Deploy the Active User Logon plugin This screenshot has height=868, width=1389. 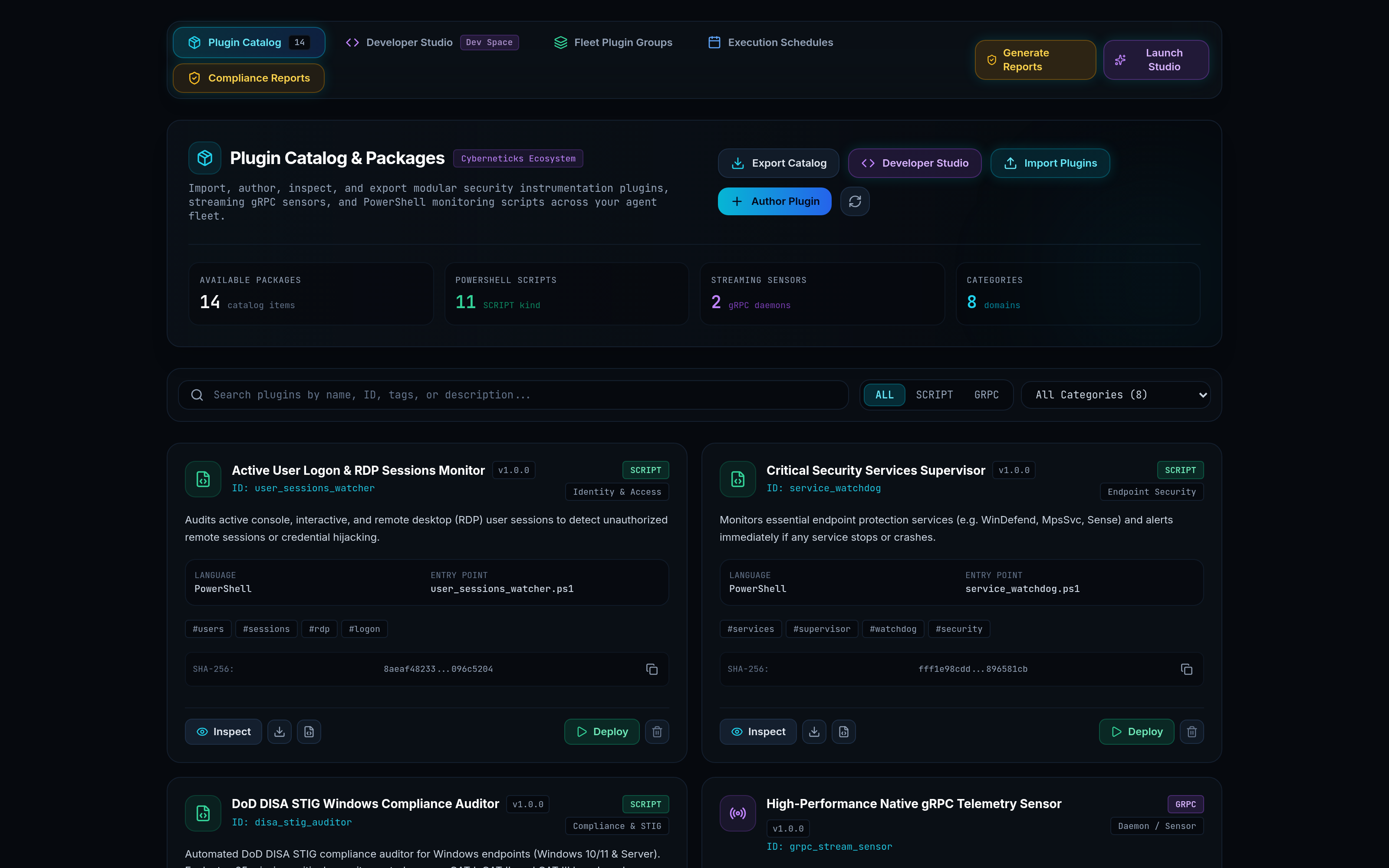(x=602, y=732)
